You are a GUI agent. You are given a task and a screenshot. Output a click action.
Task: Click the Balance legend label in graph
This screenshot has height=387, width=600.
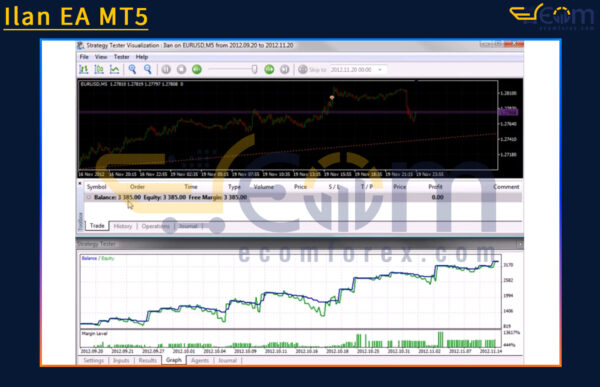pyautogui.click(x=89, y=258)
